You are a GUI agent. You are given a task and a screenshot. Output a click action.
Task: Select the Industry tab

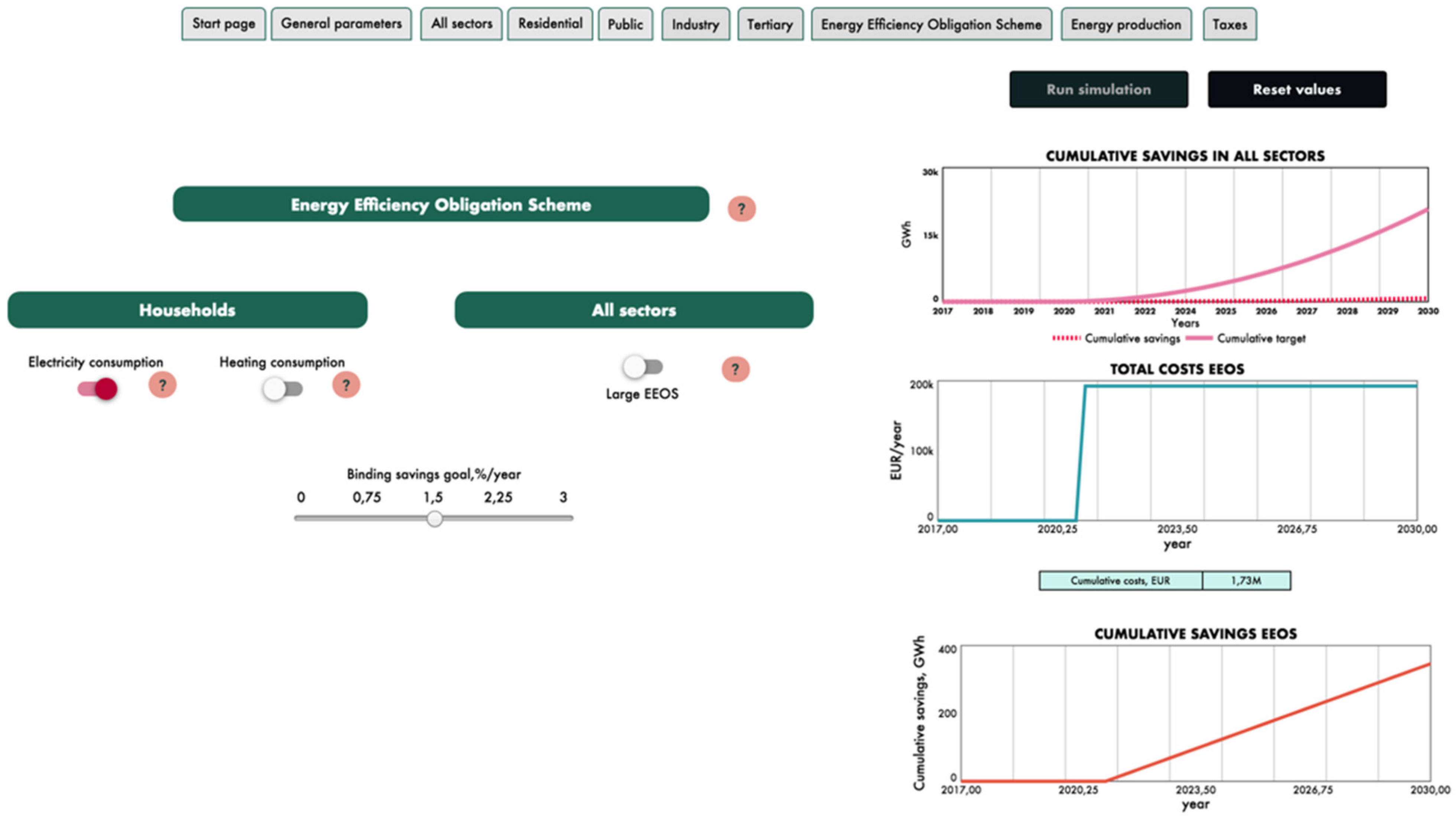pos(695,24)
